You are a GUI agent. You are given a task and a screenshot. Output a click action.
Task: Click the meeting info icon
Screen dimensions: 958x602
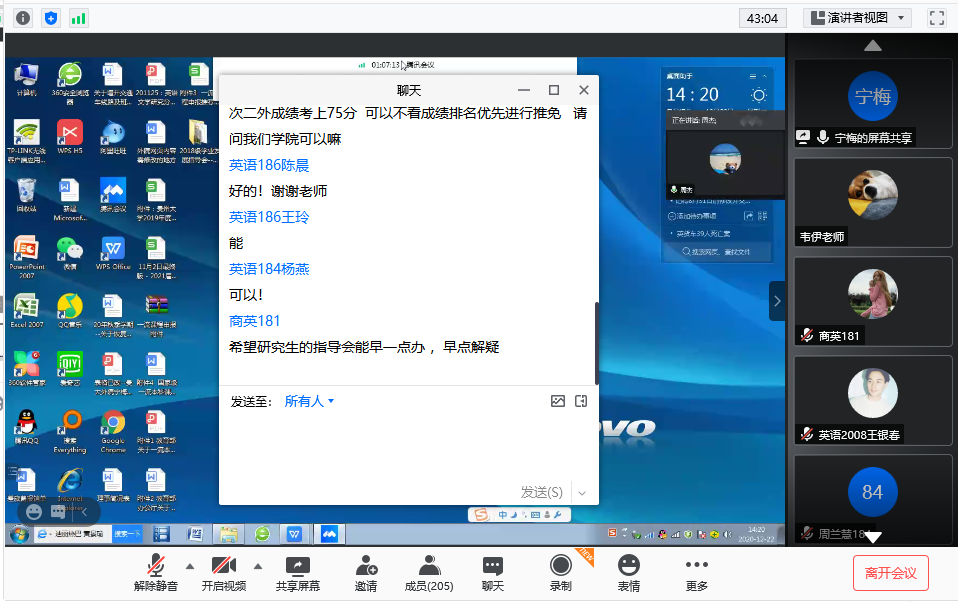pos(23,18)
